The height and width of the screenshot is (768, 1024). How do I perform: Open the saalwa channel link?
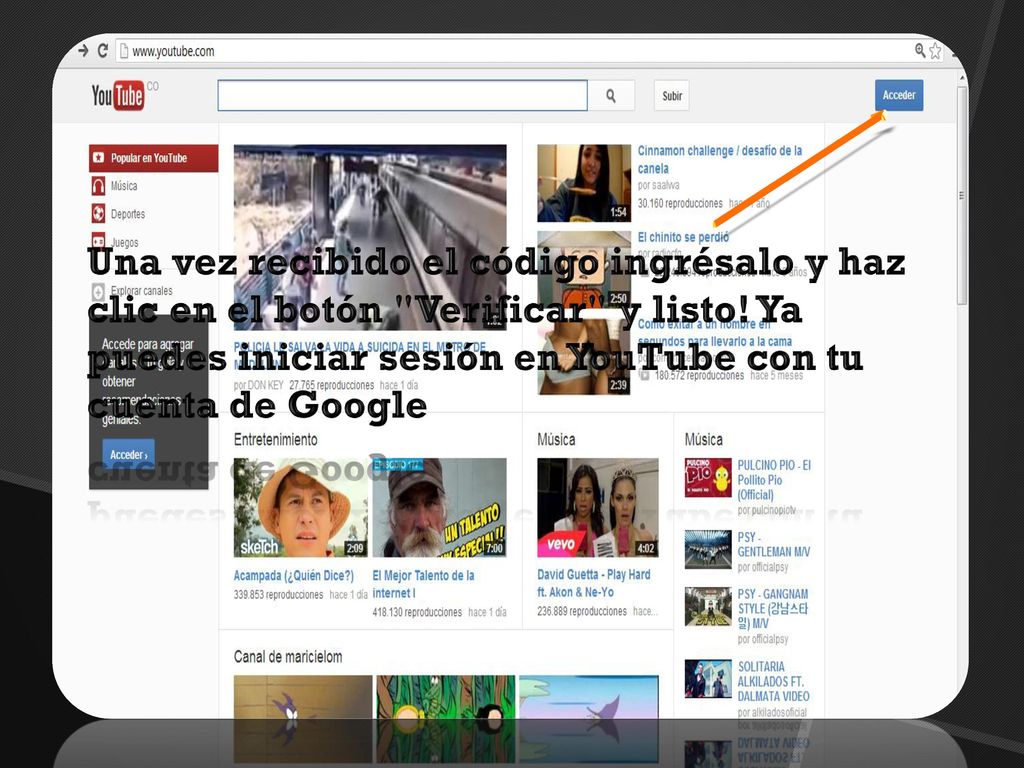pyautogui.click(x=664, y=185)
